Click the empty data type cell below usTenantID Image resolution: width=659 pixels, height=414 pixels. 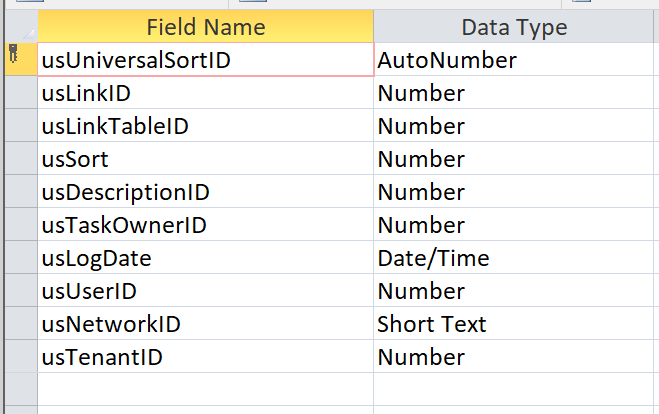click(514, 389)
